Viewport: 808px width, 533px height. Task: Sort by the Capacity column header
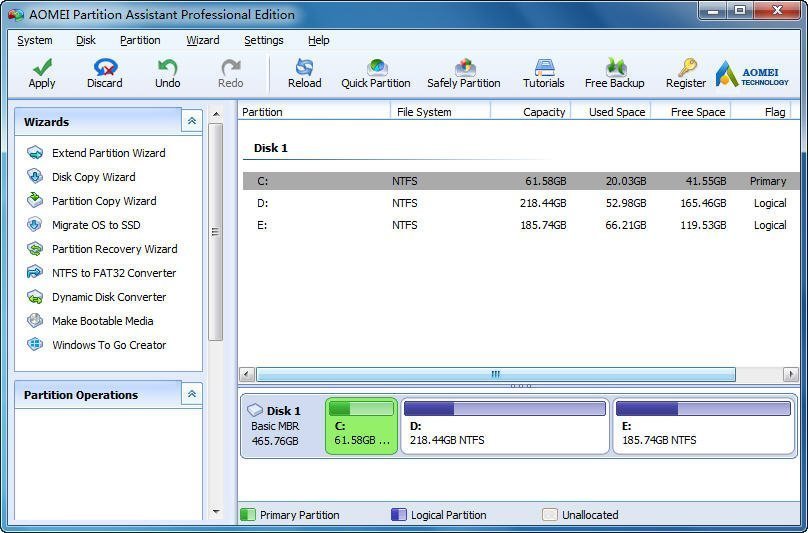point(530,112)
